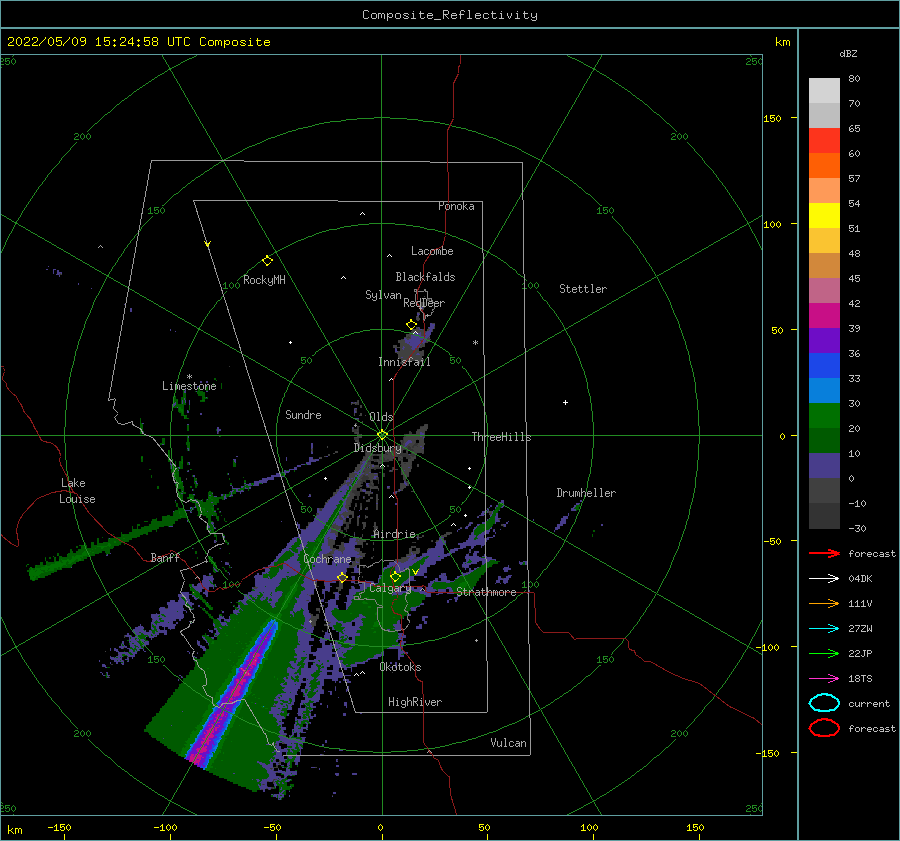Image resolution: width=900 pixels, height=841 pixels.
Task: Click the Limestone label
Action: 189,386
